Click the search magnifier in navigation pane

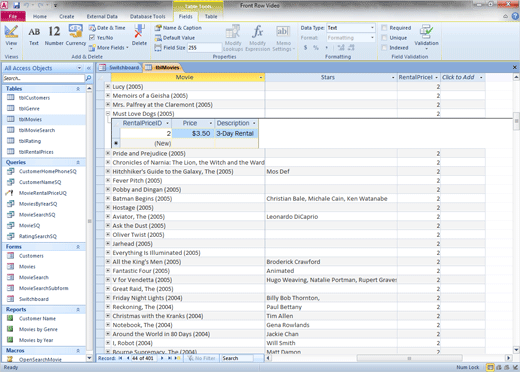(88, 78)
